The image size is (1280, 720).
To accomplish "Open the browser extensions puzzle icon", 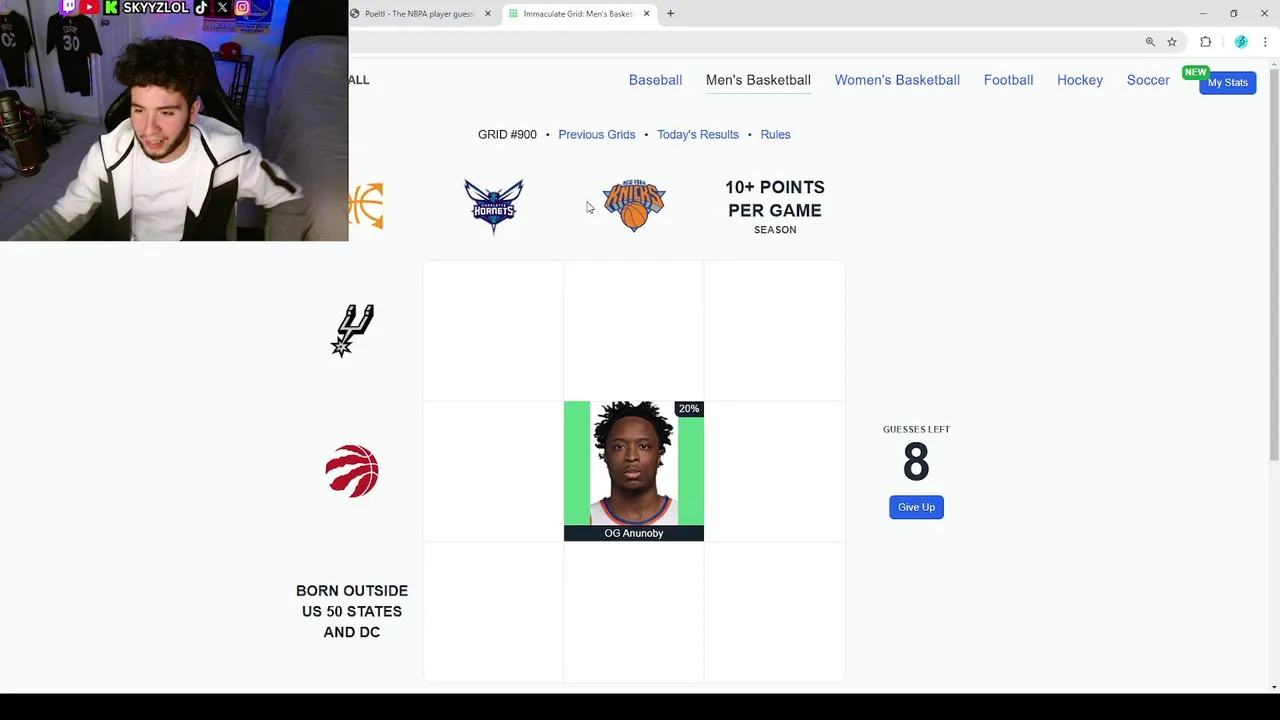I will pyautogui.click(x=1206, y=42).
